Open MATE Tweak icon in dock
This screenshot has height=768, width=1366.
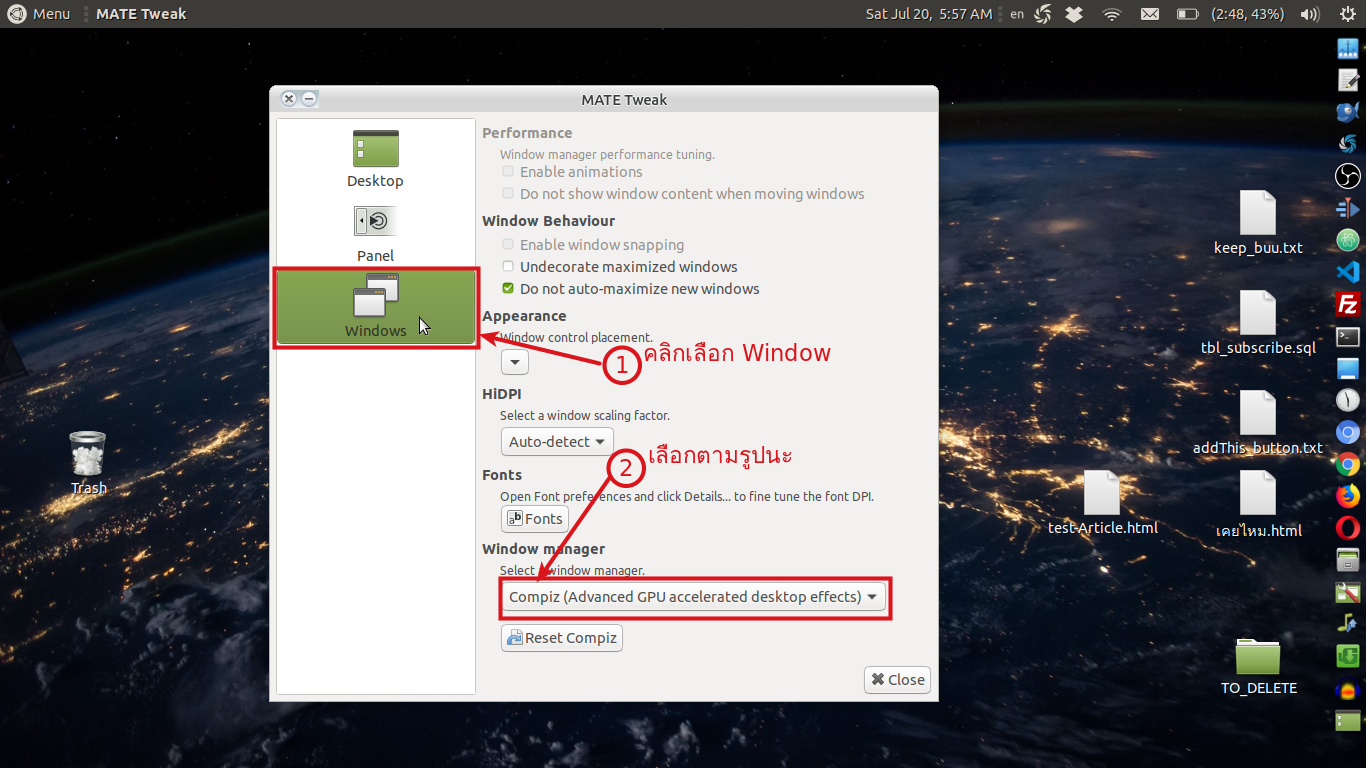coord(1347,592)
